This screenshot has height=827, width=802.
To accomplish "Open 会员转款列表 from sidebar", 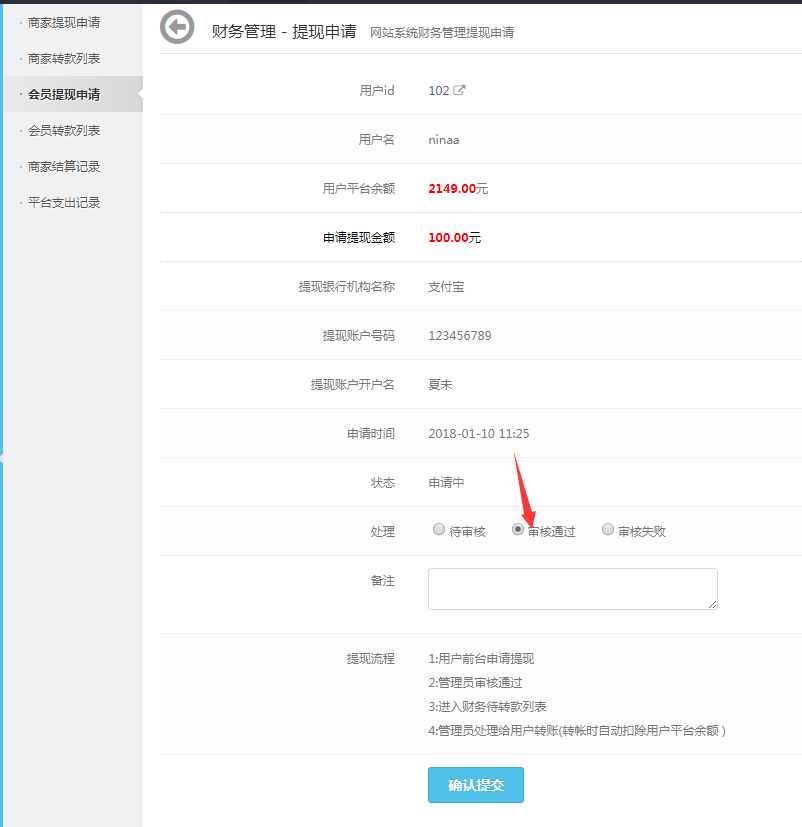I will coord(64,130).
